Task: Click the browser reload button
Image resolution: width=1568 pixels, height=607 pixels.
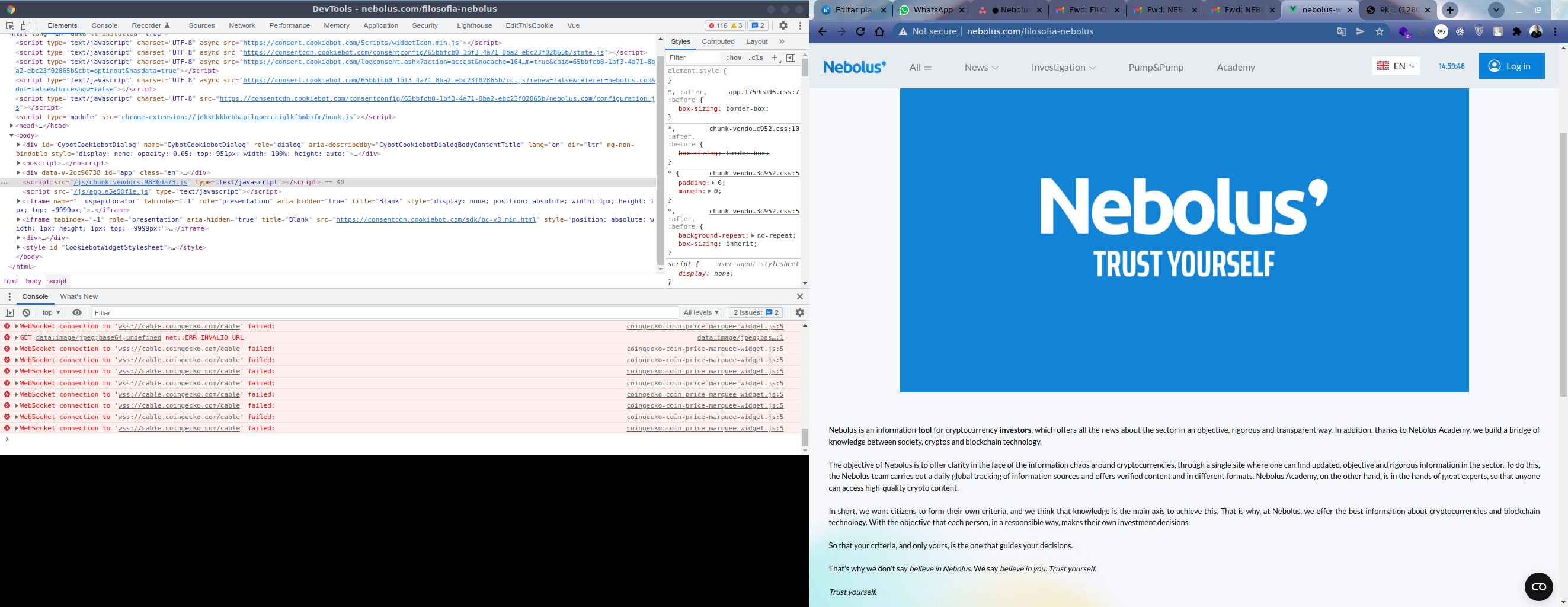Action: point(860,31)
